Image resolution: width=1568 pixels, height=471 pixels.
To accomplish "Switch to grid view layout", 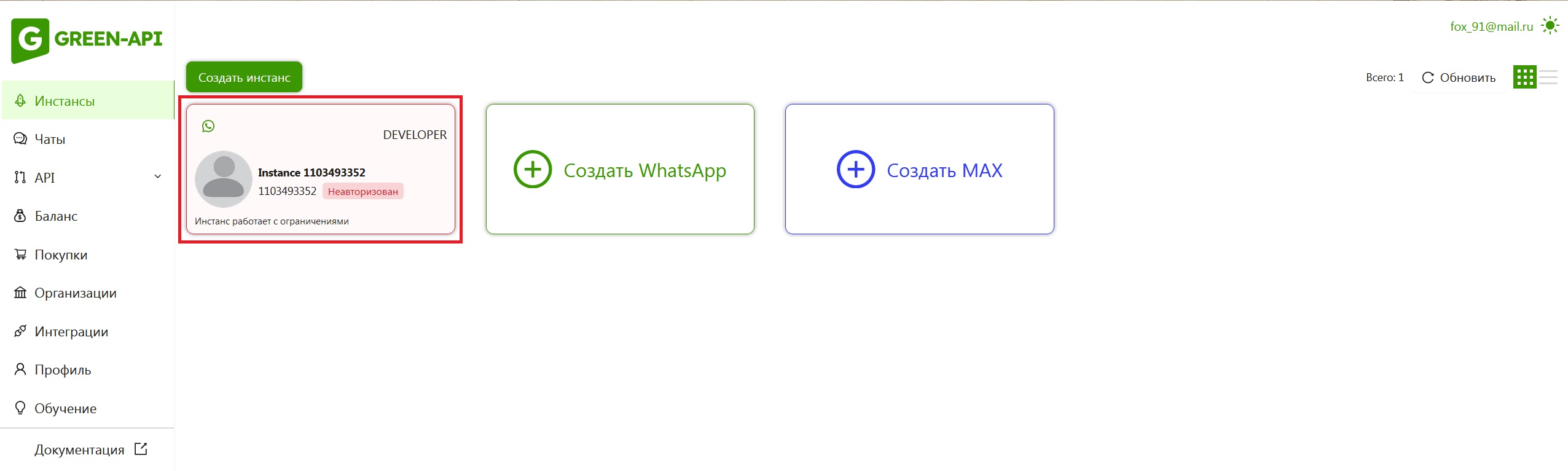I will (x=1524, y=77).
